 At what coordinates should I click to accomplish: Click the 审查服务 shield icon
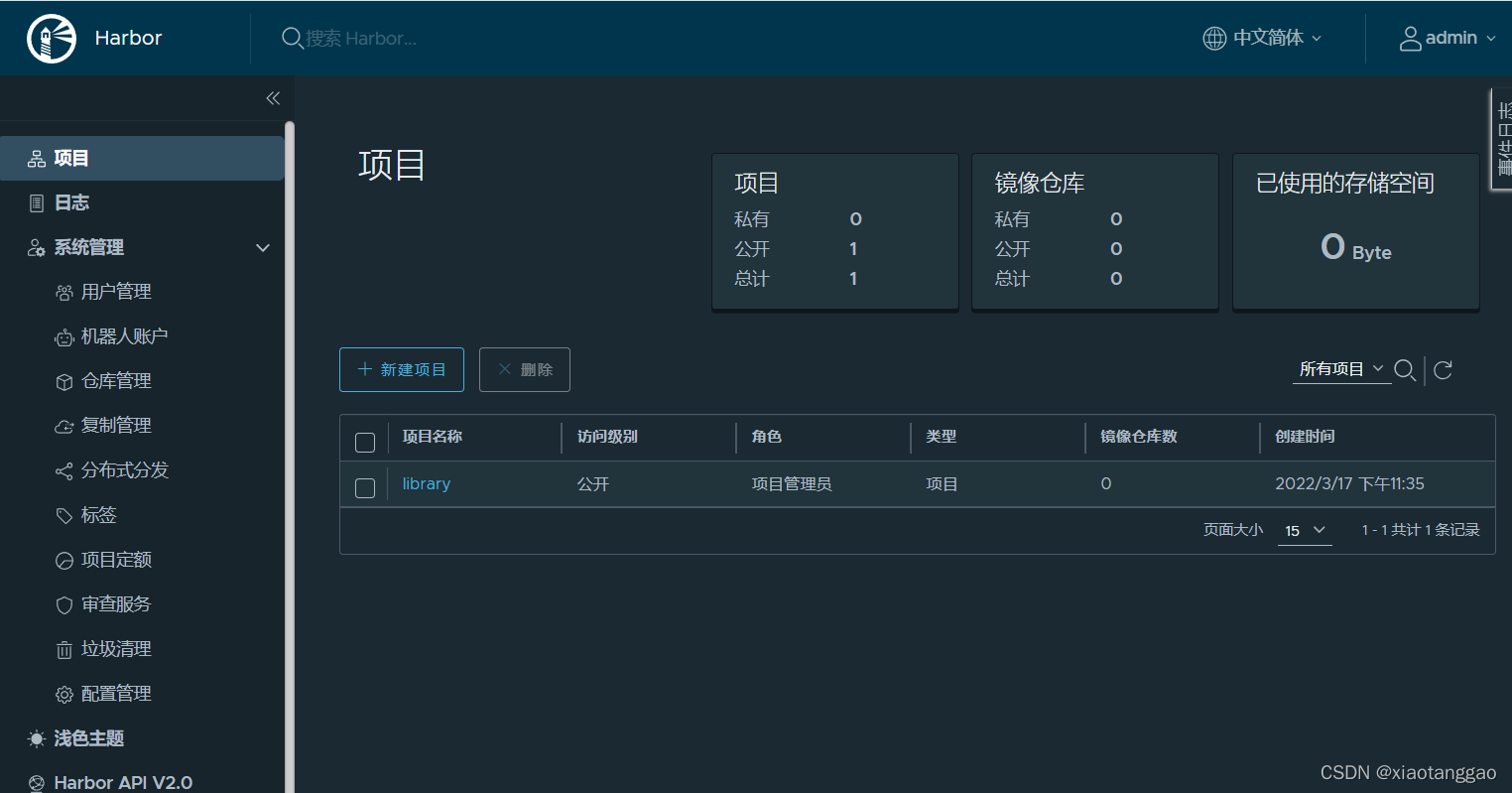click(x=64, y=605)
